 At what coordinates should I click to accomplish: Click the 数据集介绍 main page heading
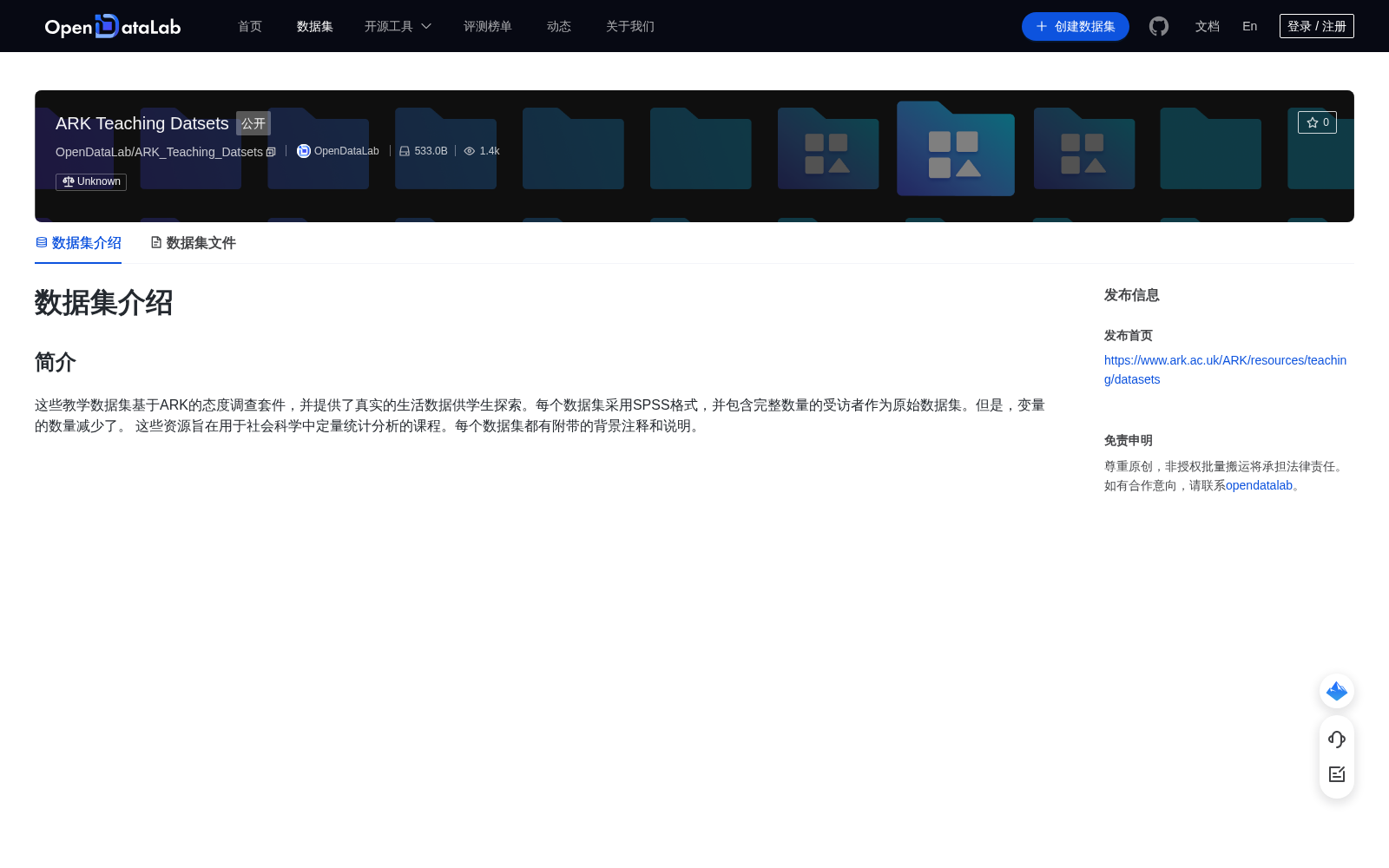(104, 303)
